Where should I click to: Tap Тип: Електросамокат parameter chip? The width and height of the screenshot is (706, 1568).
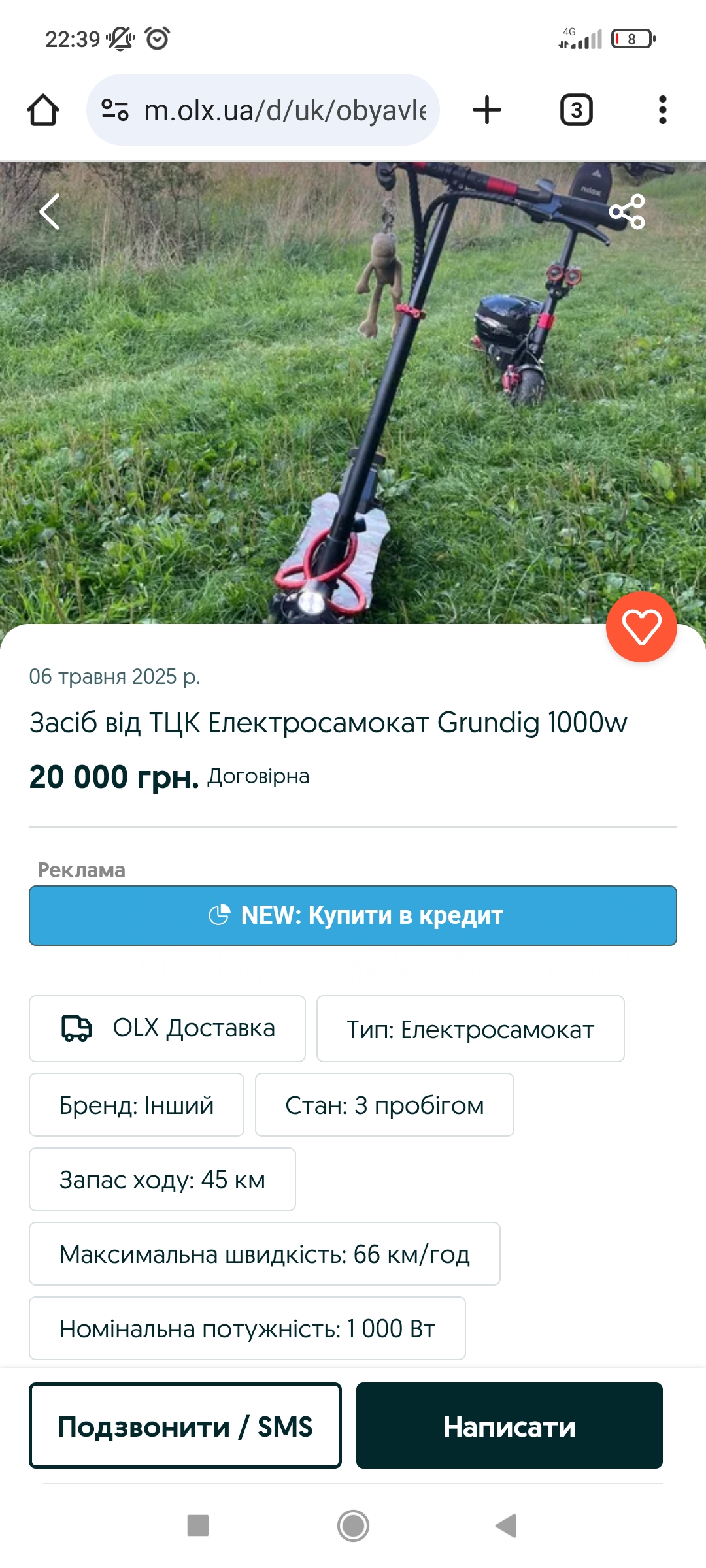tap(471, 1028)
